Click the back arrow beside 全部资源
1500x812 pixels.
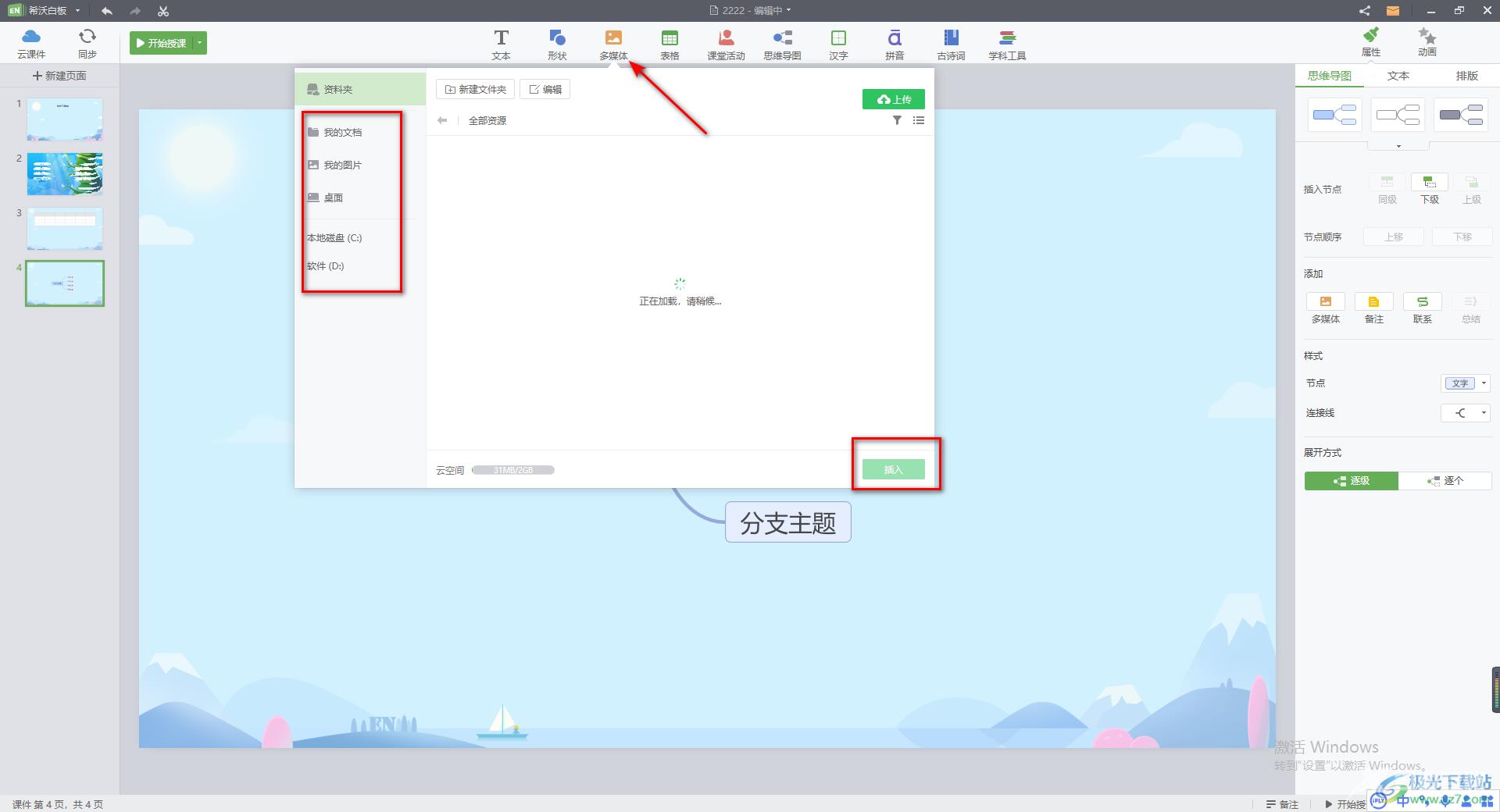click(x=442, y=120)
